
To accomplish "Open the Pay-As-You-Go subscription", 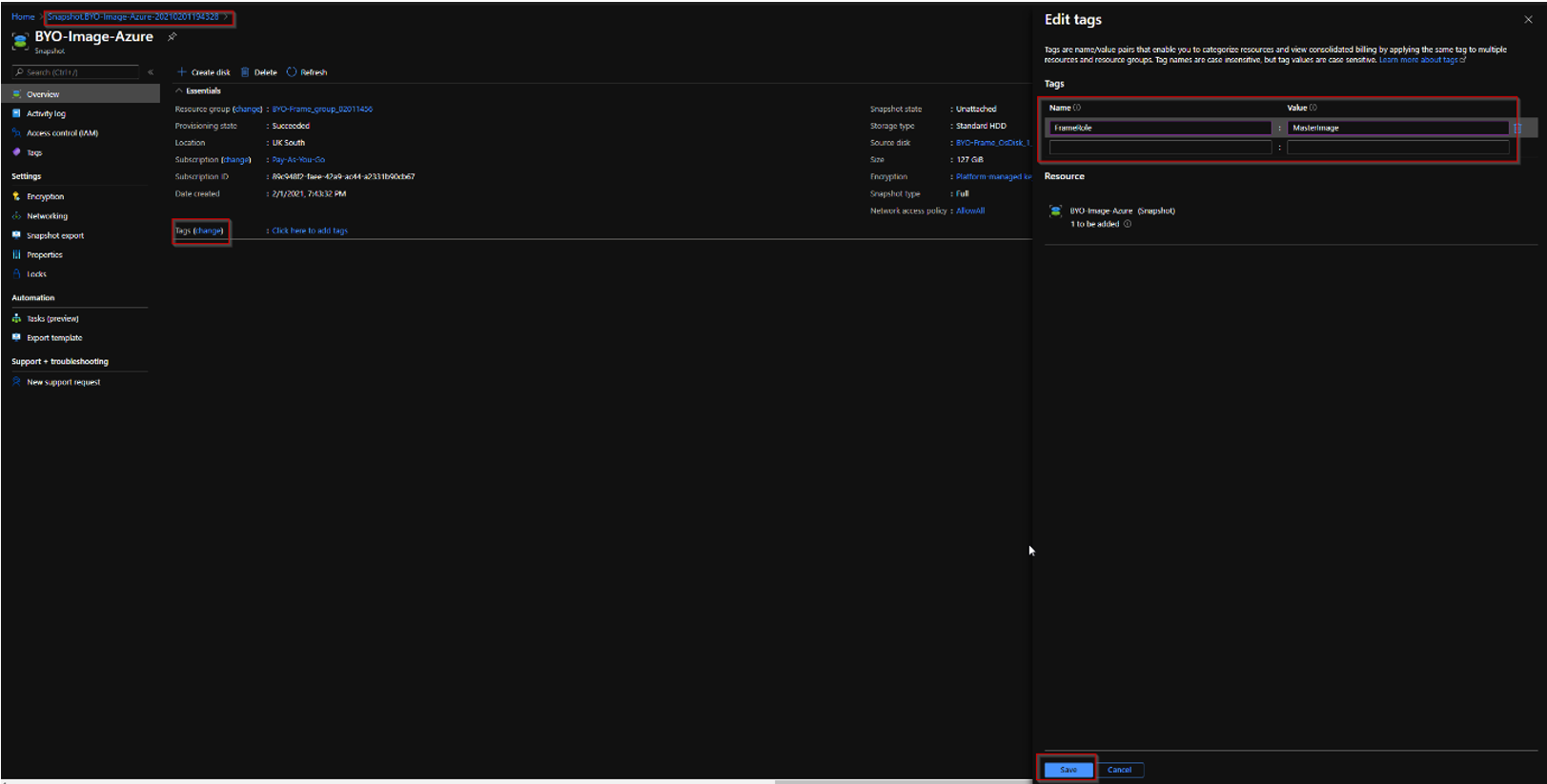I will [298, 160].
